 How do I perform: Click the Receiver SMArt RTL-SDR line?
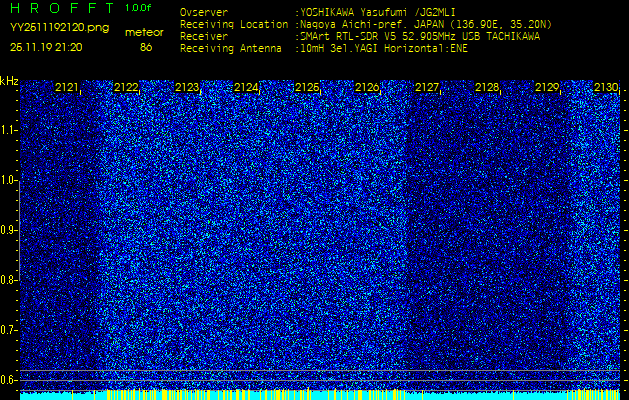click(x=360, y=37)
